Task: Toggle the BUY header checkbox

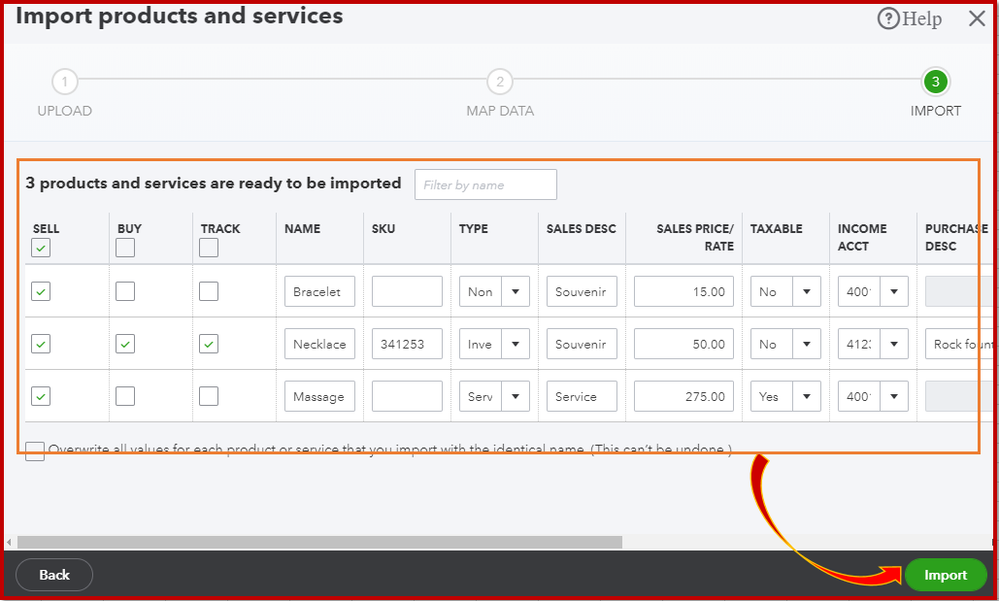Action: pos(125,248)
